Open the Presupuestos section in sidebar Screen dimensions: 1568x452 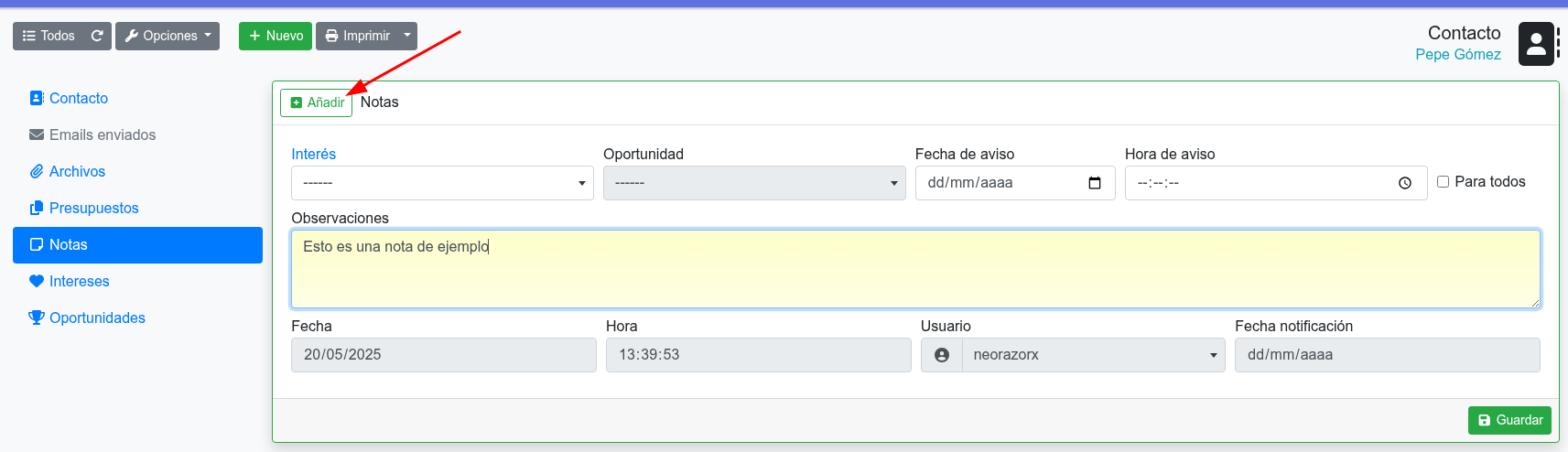(93, 208)
